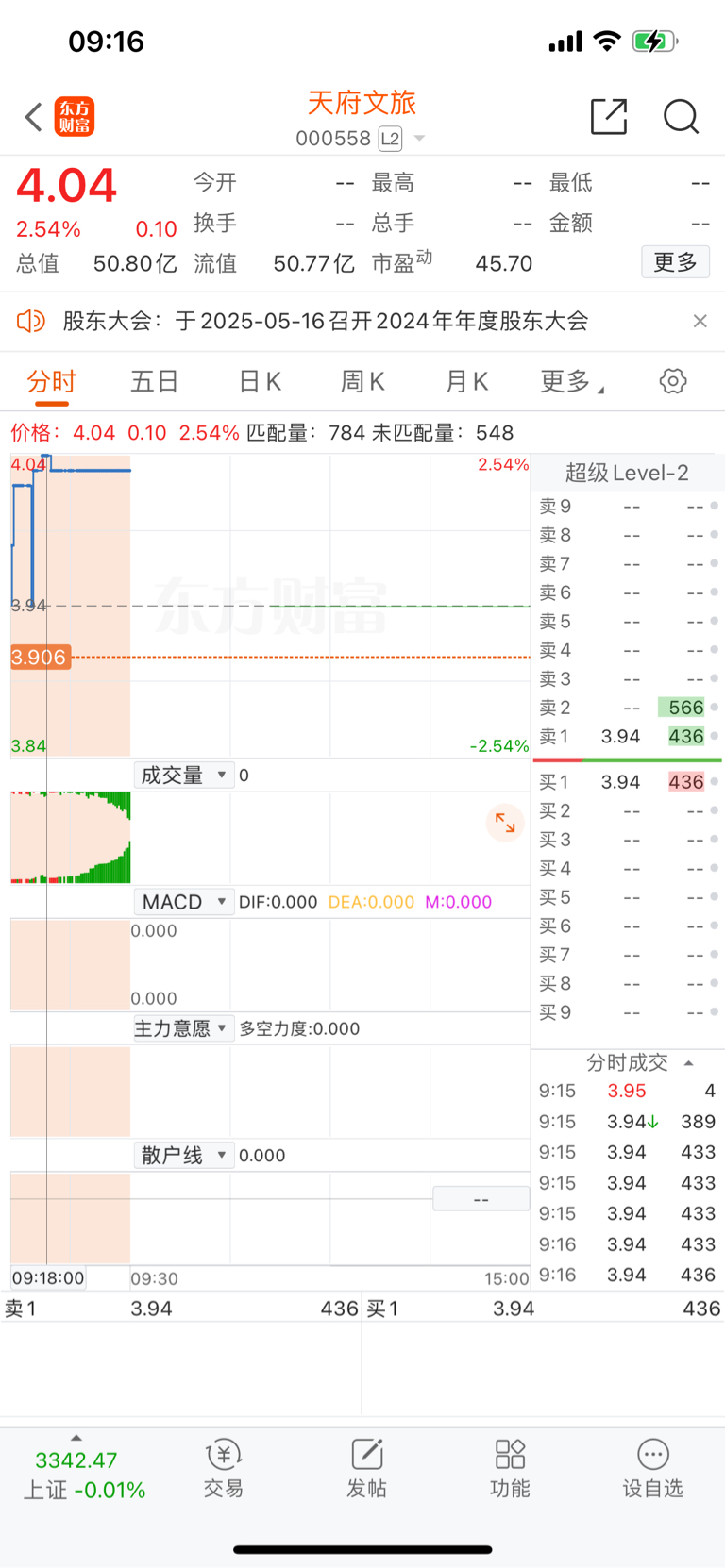Viewport: 725px width, 1568px height.
Task: Select the 9:15 trade at 3.95
Action: (x=628, y=1091)
